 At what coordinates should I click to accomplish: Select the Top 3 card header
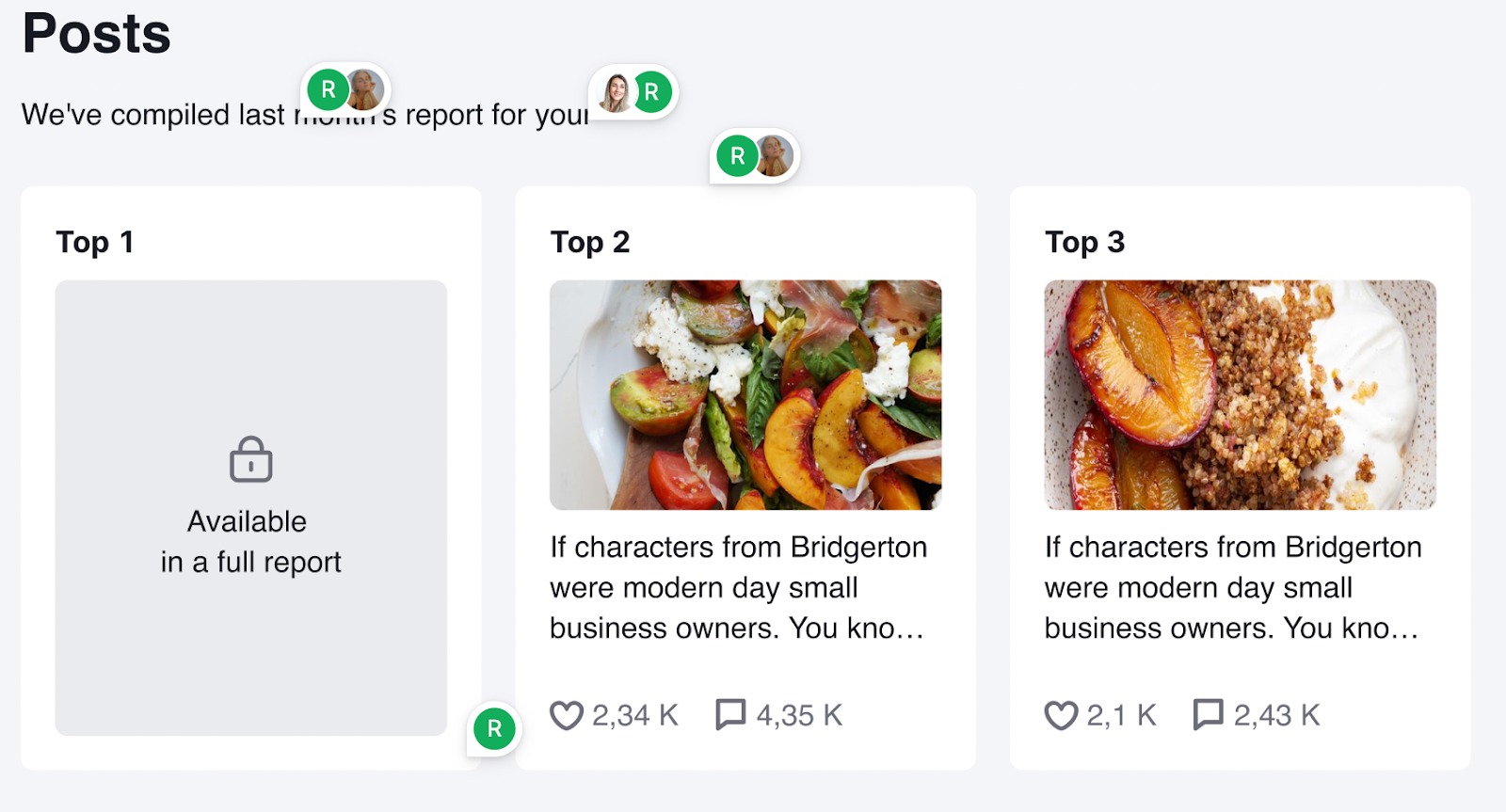1085,242
